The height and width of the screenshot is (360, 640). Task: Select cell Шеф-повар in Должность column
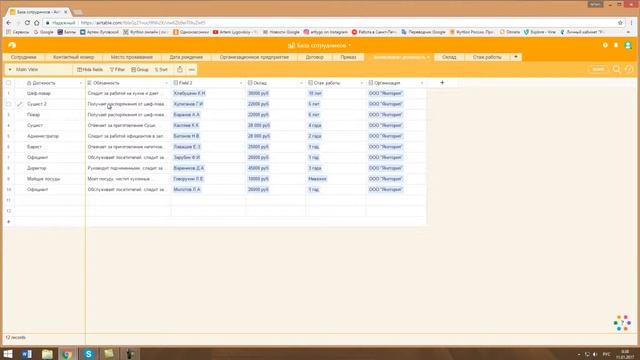tap(49, 93)
